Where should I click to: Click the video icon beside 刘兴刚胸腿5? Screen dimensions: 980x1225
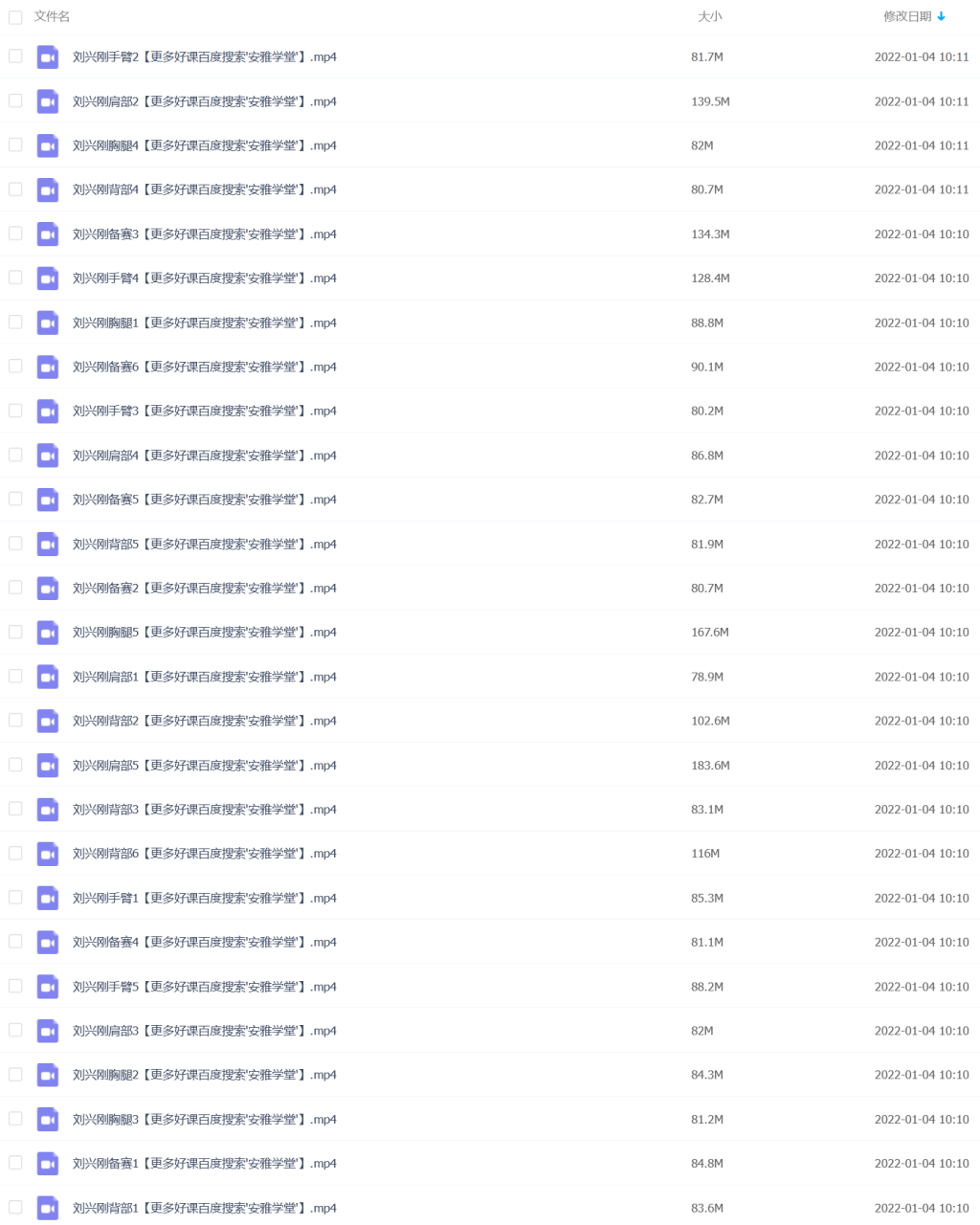click(48, 633)
